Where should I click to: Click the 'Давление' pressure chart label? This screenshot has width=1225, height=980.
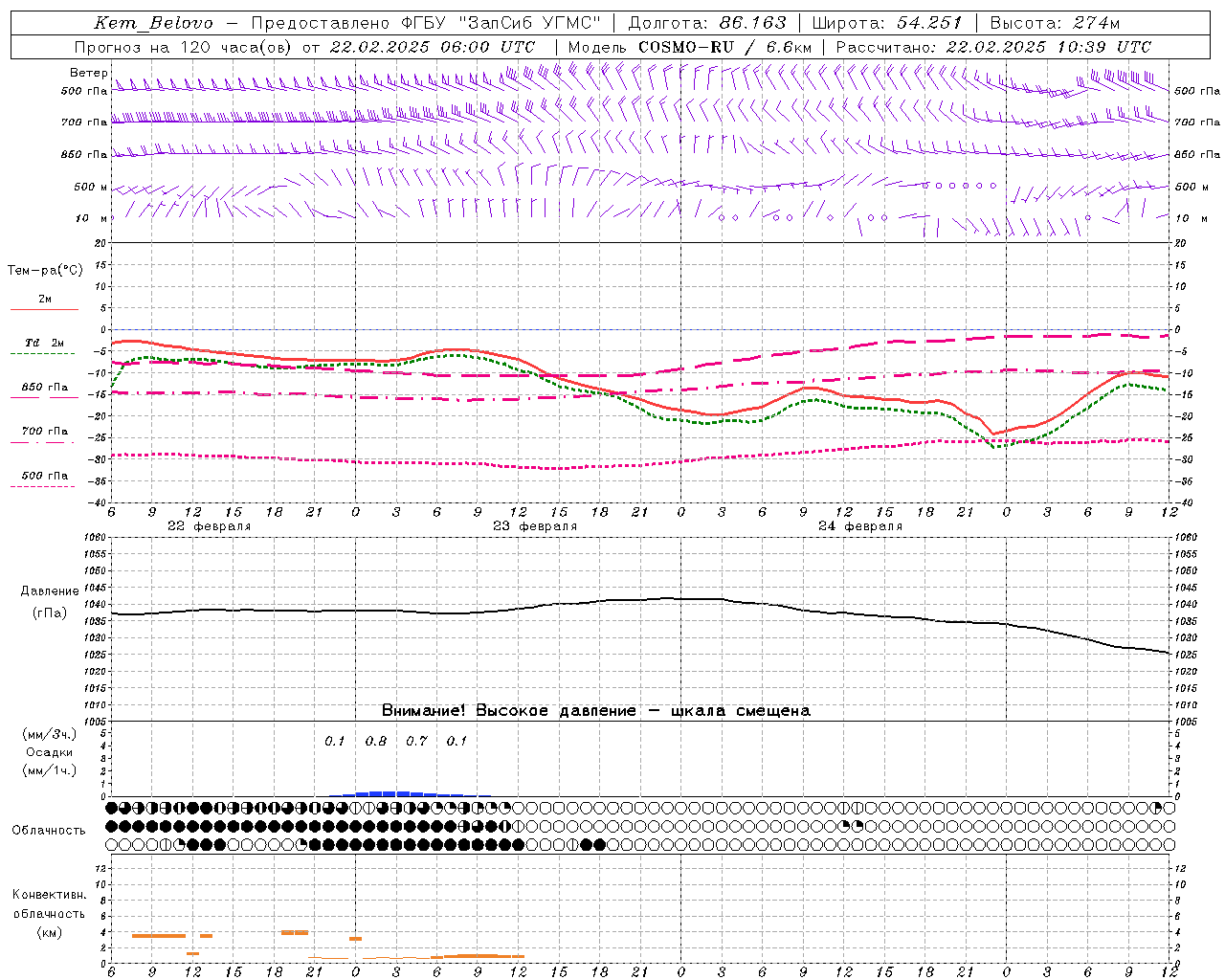[x=50, y=591]
